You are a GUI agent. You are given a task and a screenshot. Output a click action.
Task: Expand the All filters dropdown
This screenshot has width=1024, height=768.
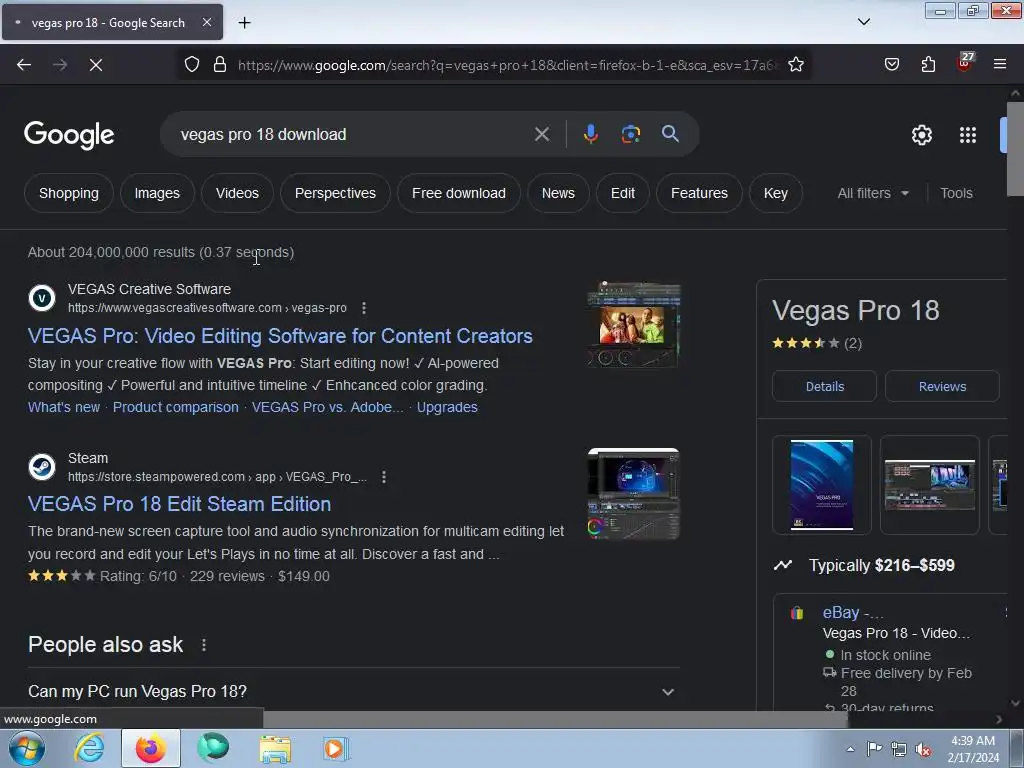(x=873, y=193)
